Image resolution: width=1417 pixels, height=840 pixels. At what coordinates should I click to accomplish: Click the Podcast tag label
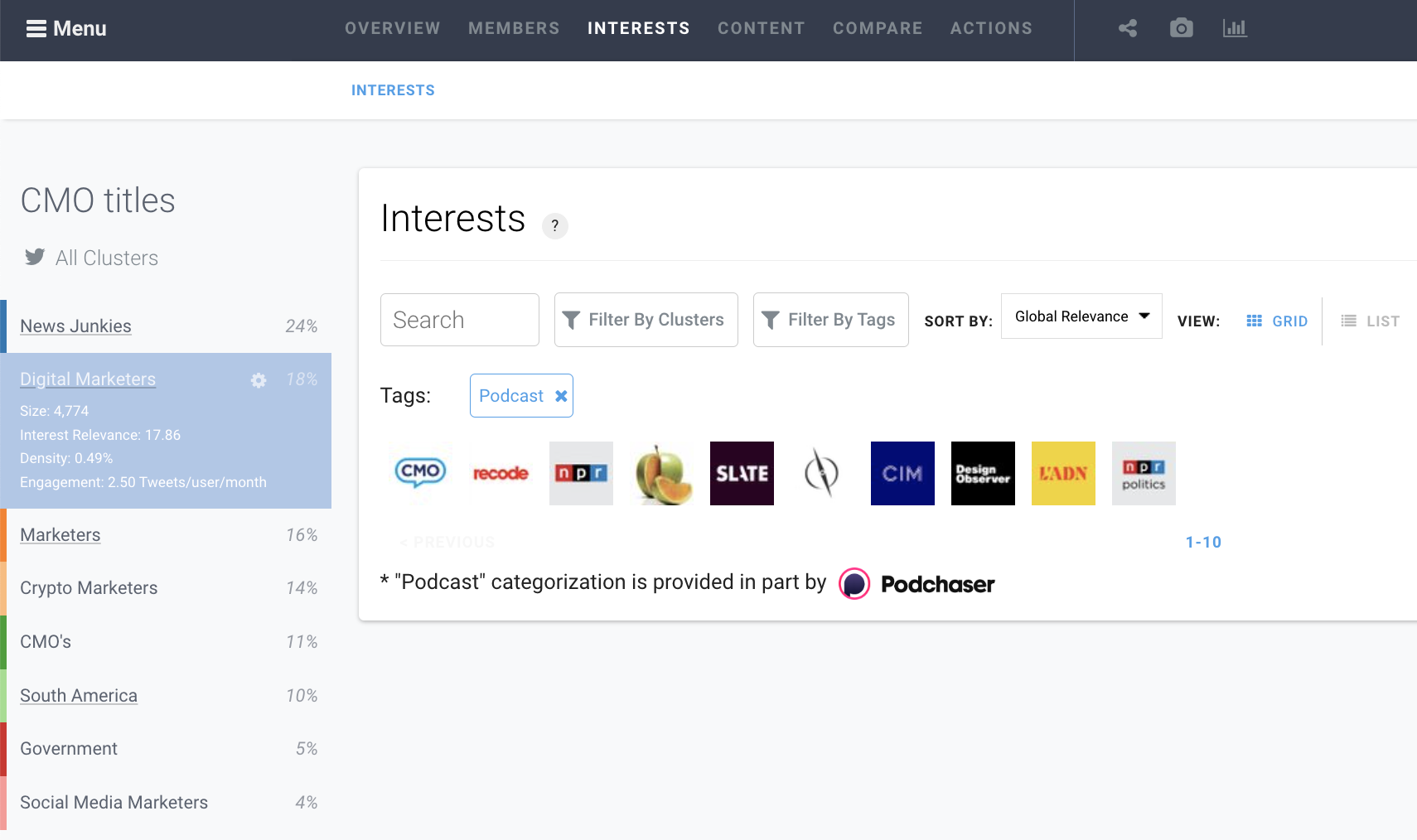point(511,396)
